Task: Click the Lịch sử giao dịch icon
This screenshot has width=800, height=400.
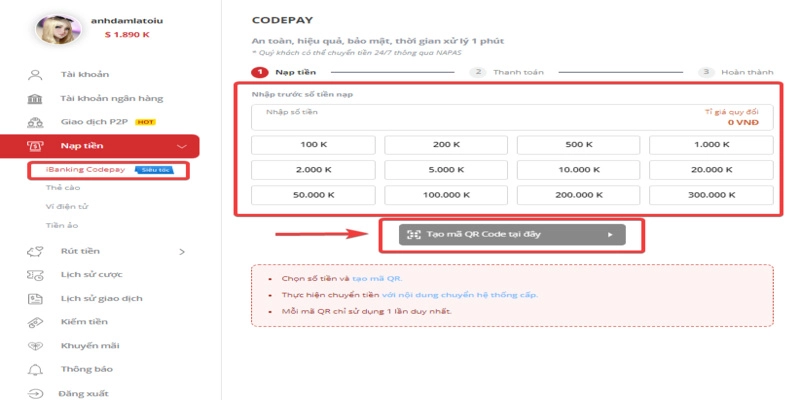Action: [35, 298]
